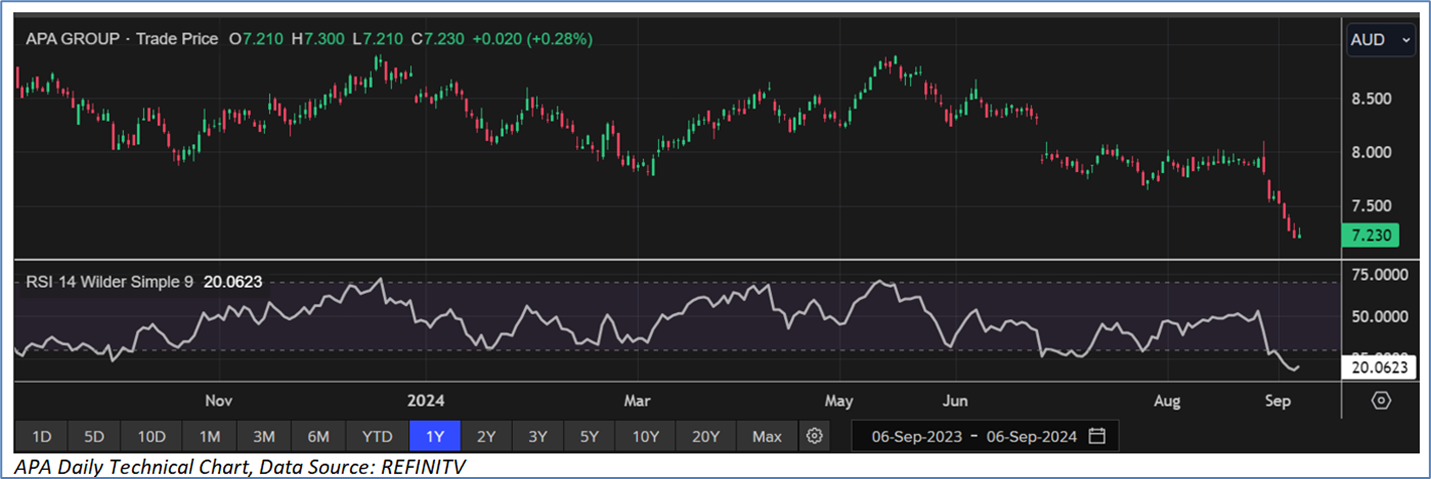
Task: Click the +0.020 (+0.28%) change value
Action: pos(532,39)
